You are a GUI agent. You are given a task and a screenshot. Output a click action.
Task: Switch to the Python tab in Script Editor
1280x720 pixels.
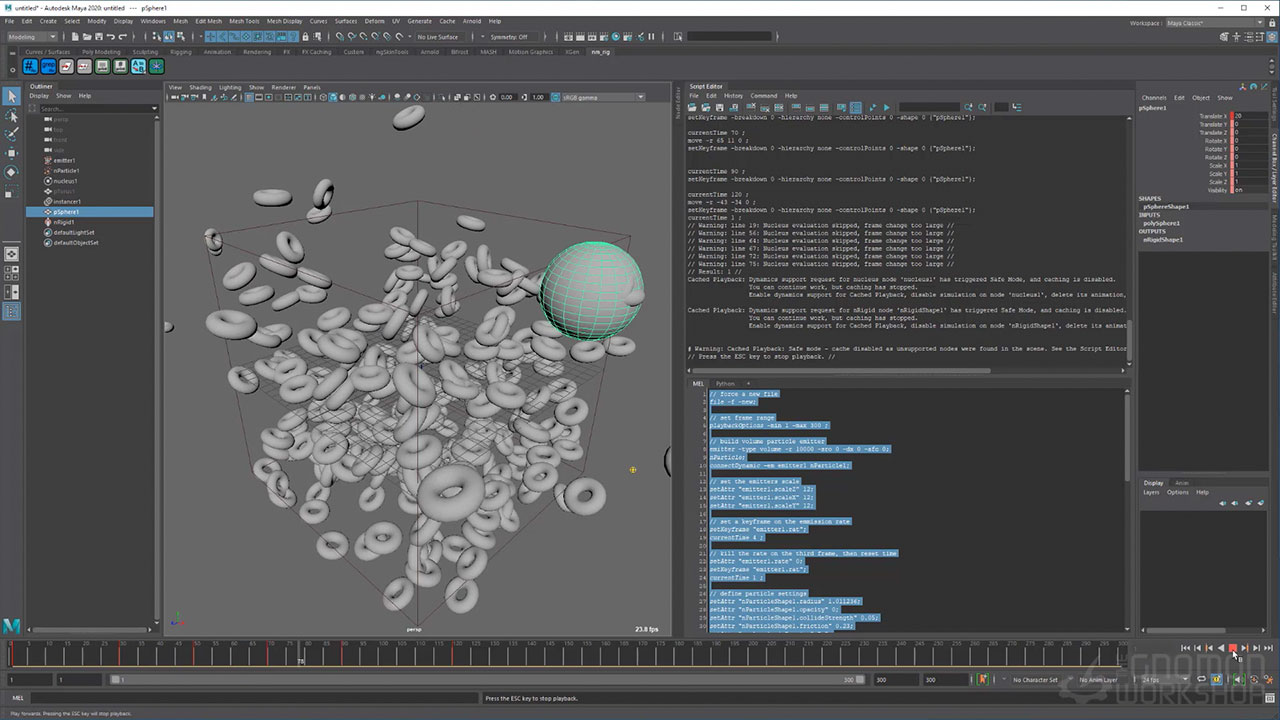pos(724,383)
